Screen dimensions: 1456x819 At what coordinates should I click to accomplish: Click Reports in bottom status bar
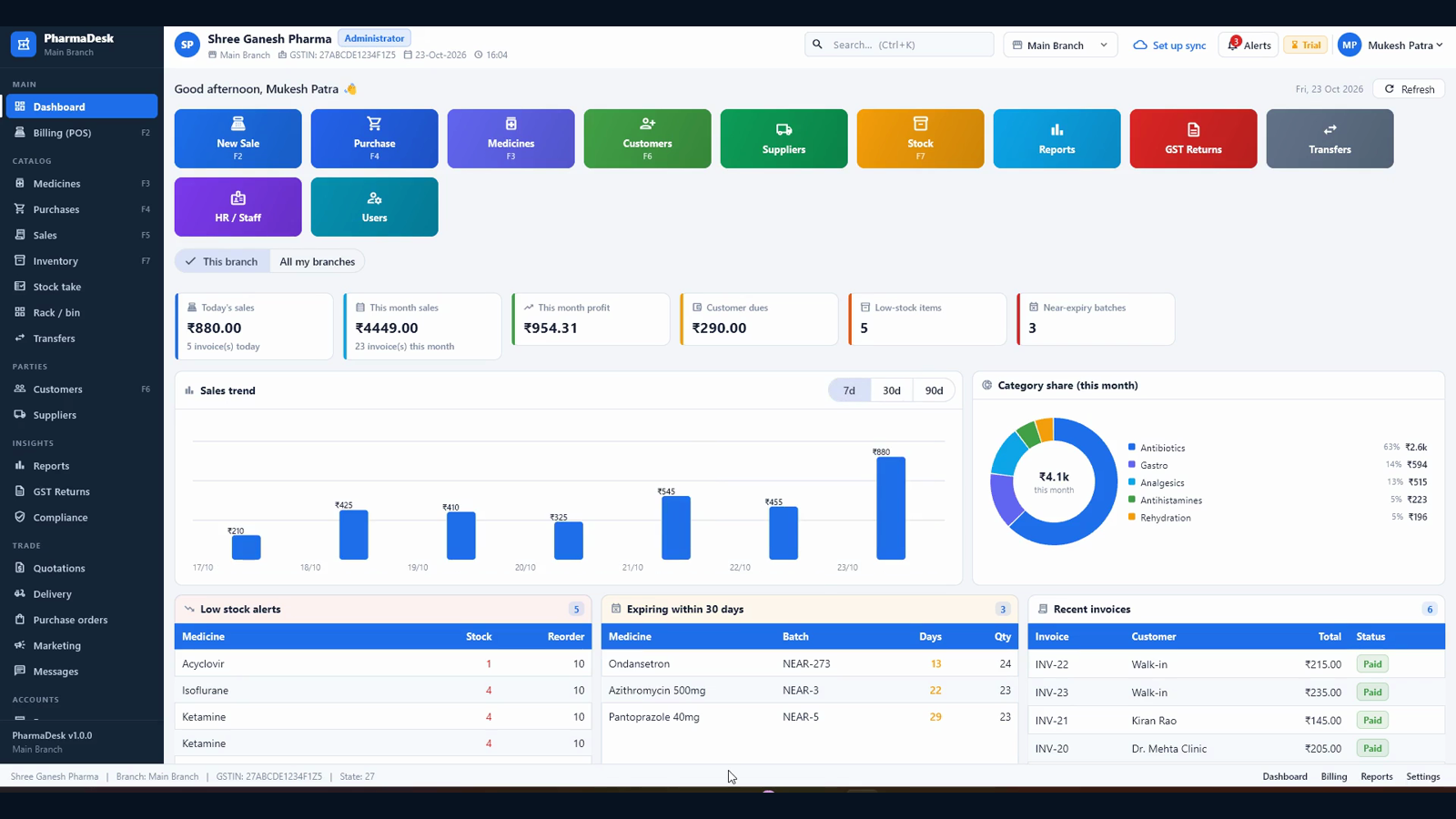click(x=1376, y=776)
